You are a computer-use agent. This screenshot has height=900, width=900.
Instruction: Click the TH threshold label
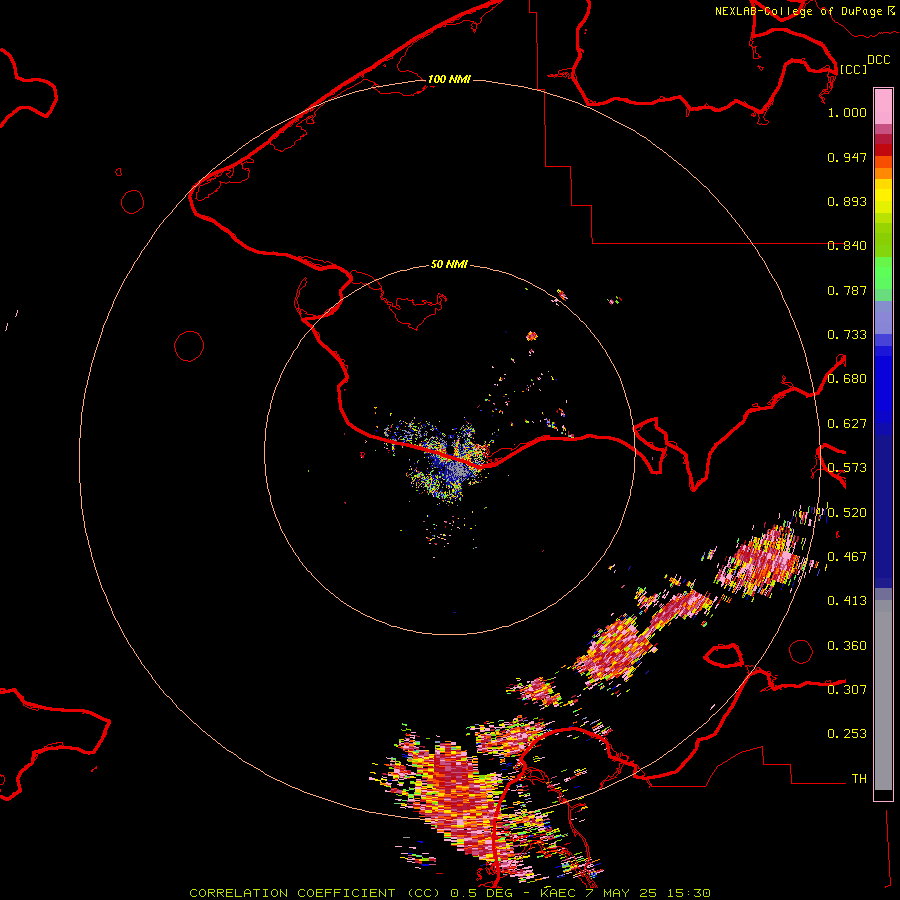[x=859, y=779]
